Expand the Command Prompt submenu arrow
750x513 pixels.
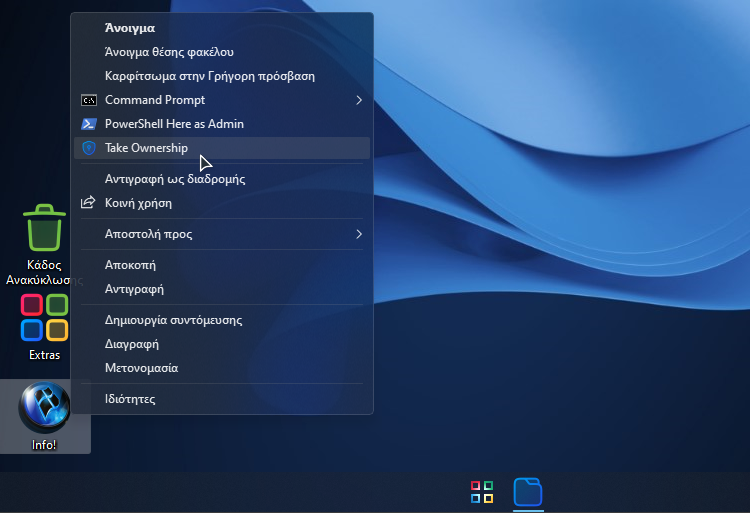pos(359,100)
